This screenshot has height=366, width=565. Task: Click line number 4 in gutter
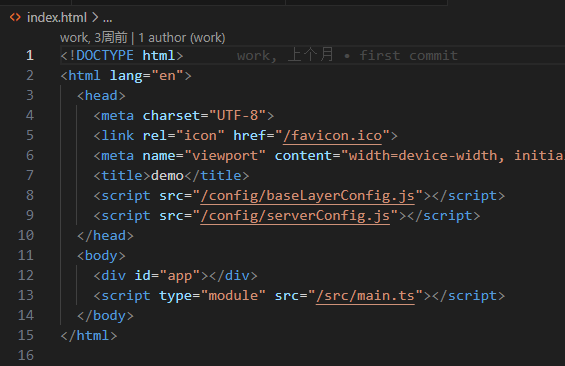click(30, 116)
